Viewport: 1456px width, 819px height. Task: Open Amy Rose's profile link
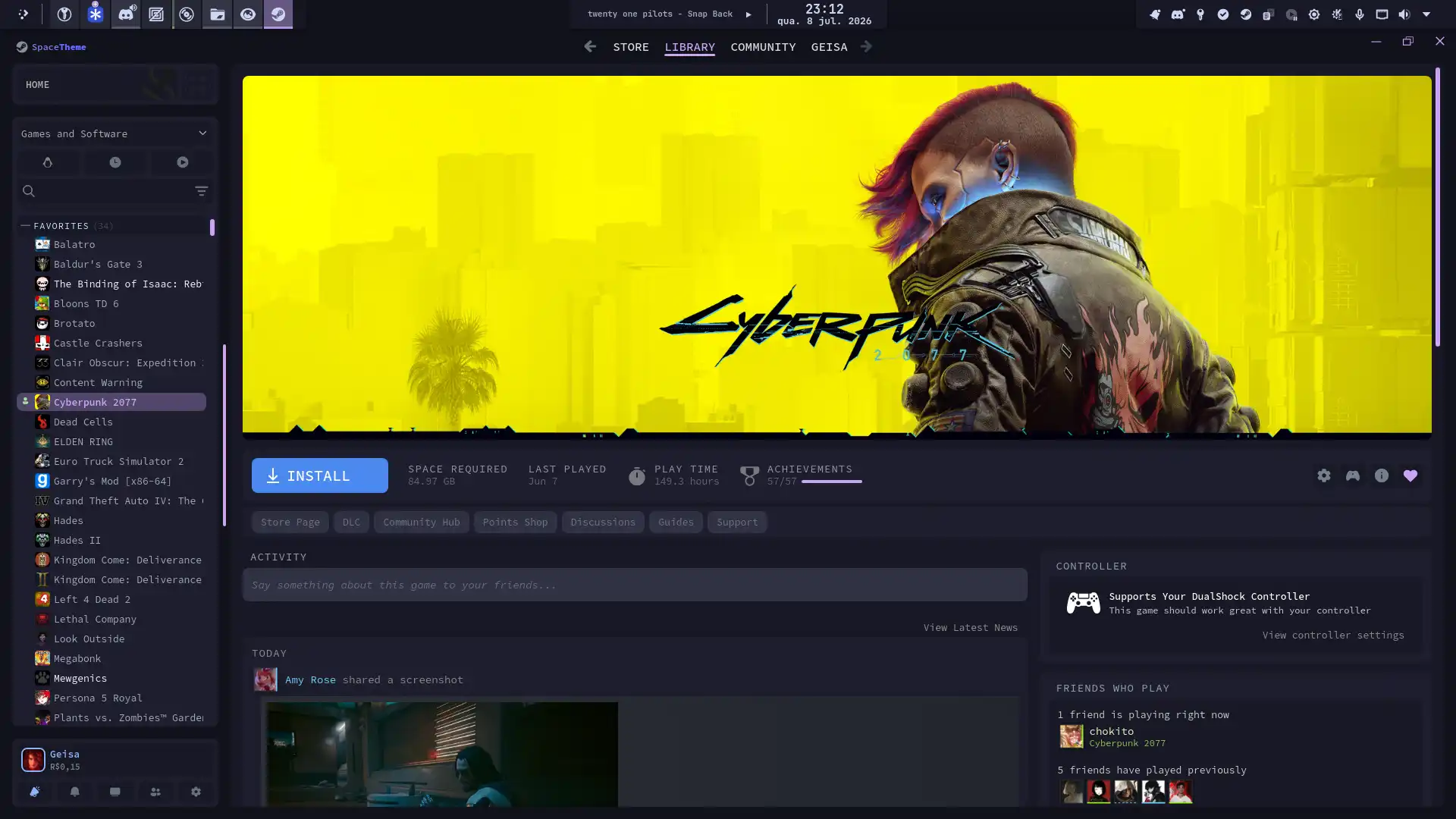coord(310,679)
